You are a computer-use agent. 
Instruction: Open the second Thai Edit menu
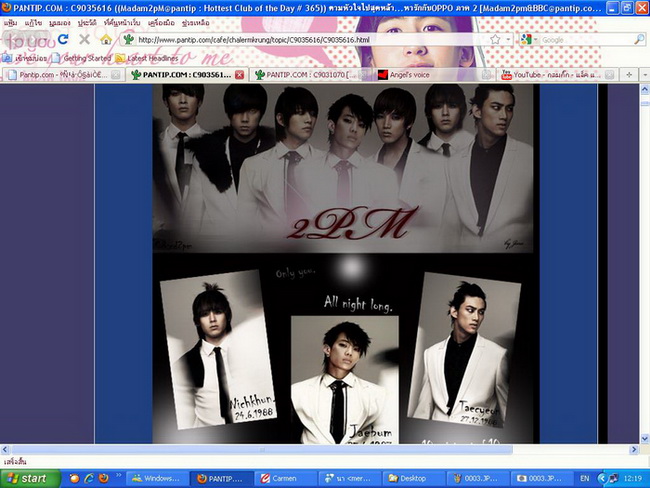tap(33, 23)
